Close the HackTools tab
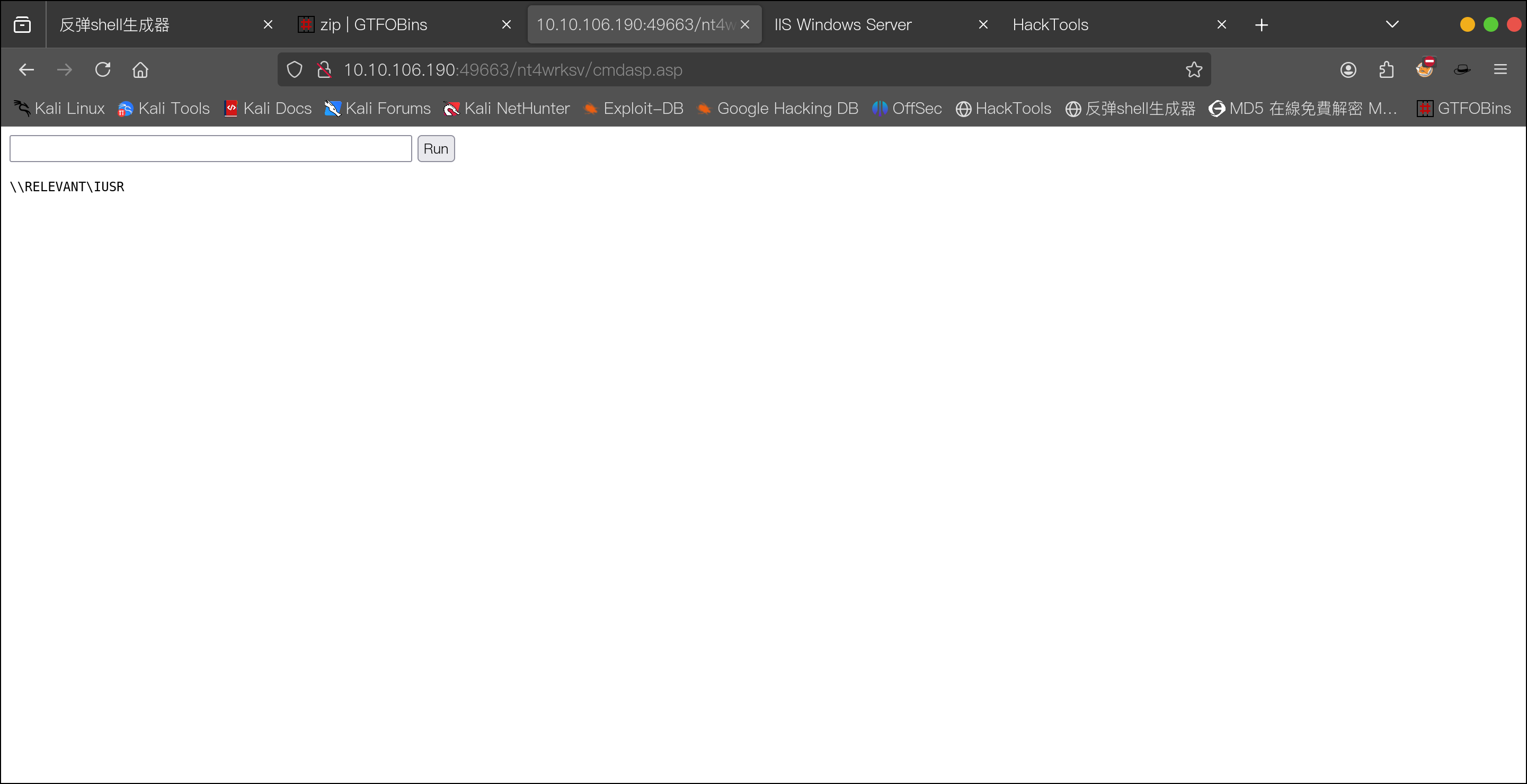Viewport: 1527px width, 784px height. (1222, 24)
